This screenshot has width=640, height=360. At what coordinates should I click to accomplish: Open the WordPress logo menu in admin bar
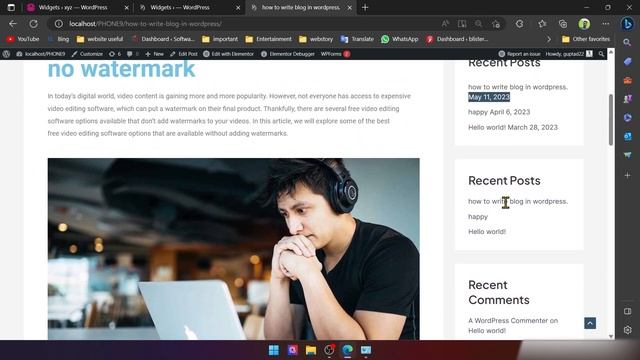(6, 54)
